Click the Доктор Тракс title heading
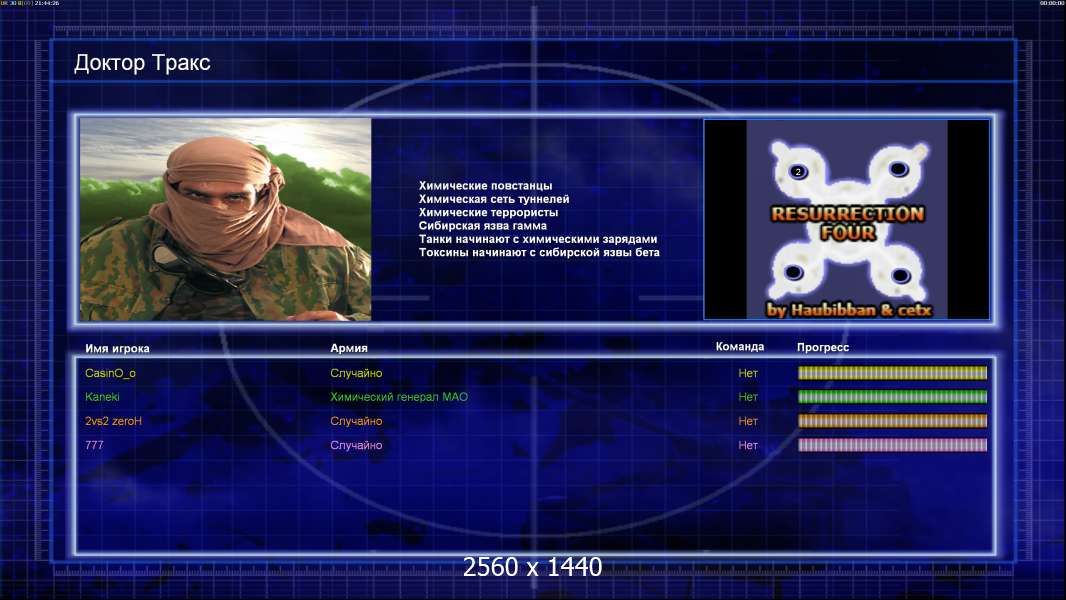This screenshot has height=600, width=1066. pos(142,63)
